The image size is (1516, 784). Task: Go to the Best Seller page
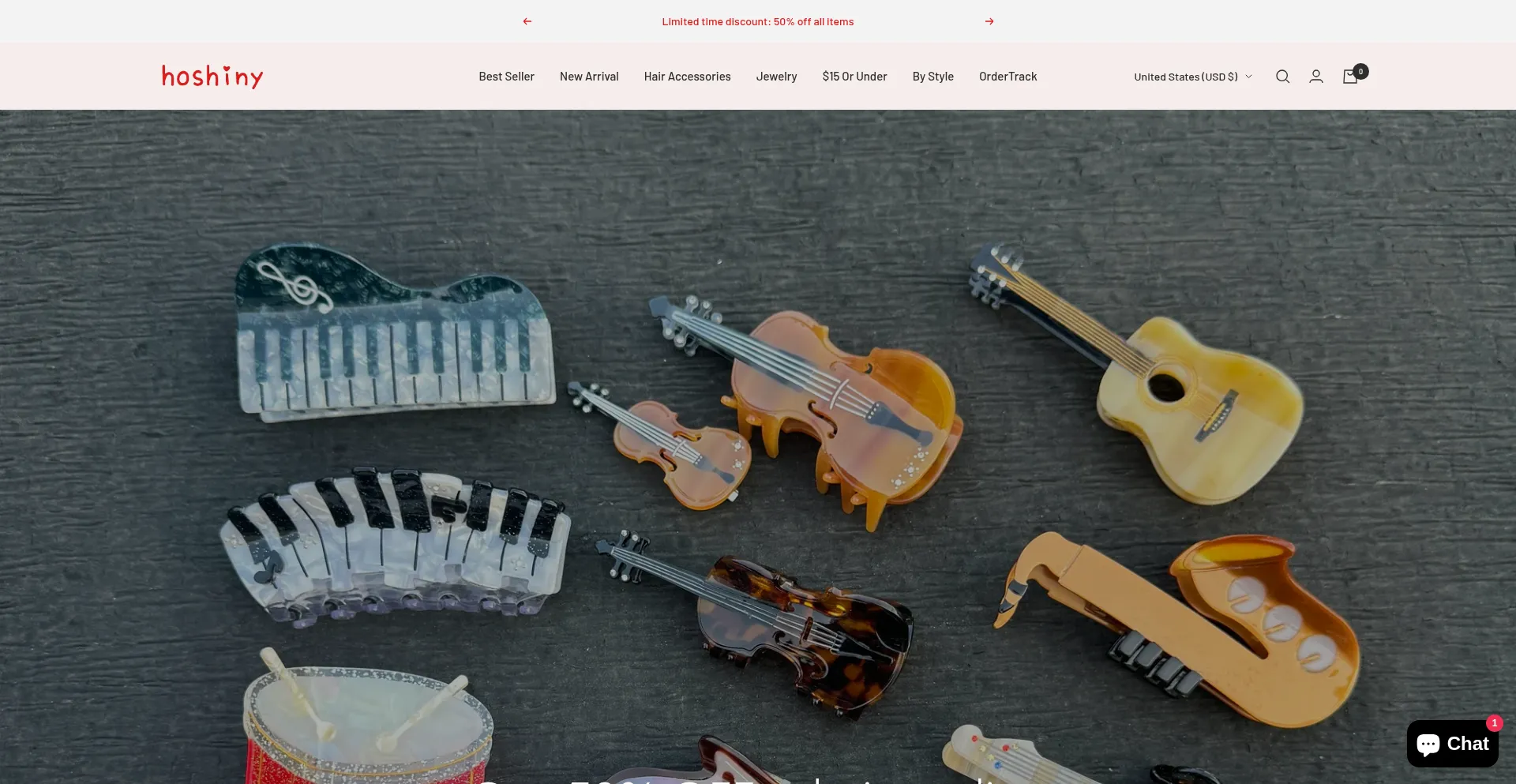tap(506, 77)
